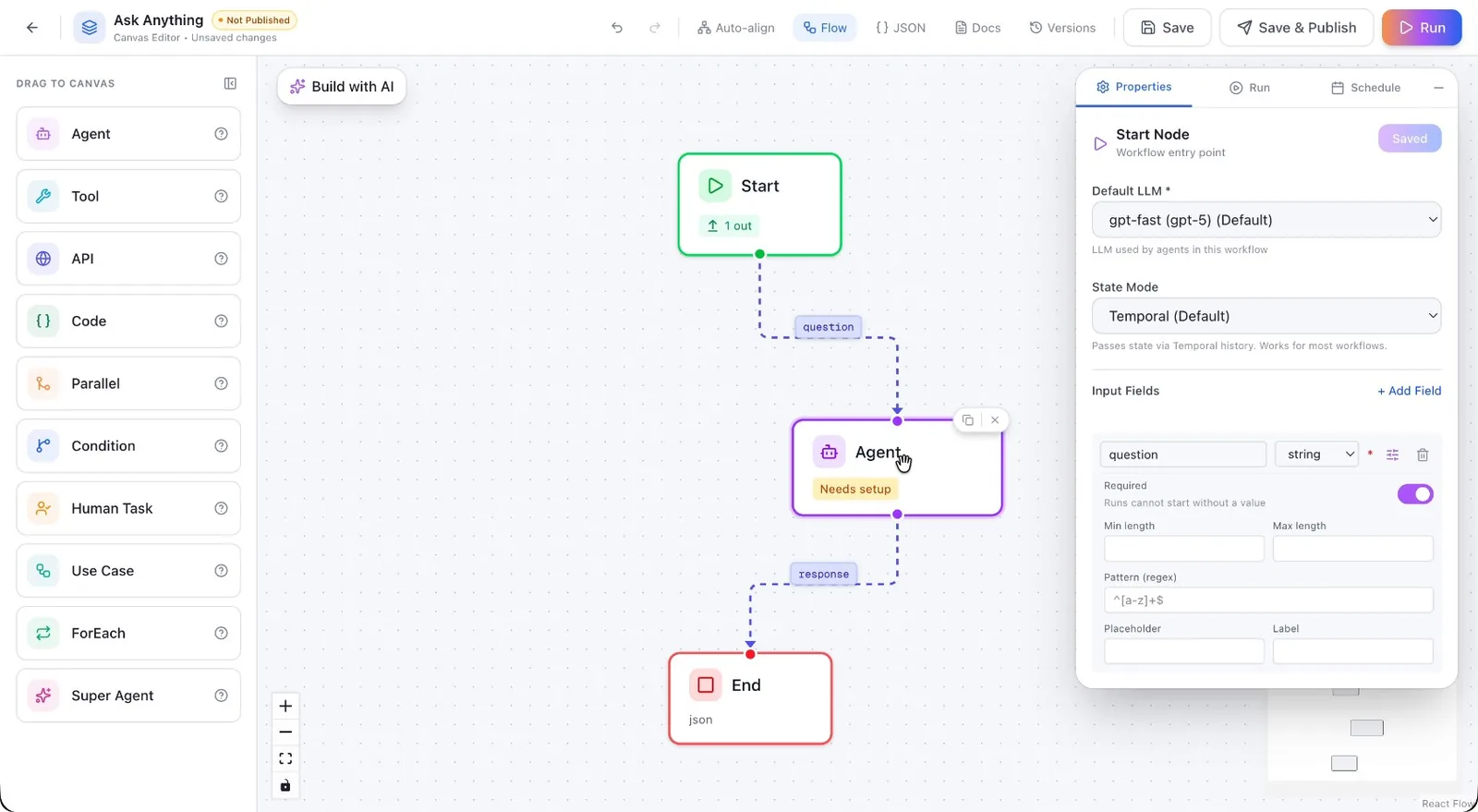Switch to the Schedule tab
Image resolution: width=1478 pixels, height=812 pixels.
coord(1365,88)
